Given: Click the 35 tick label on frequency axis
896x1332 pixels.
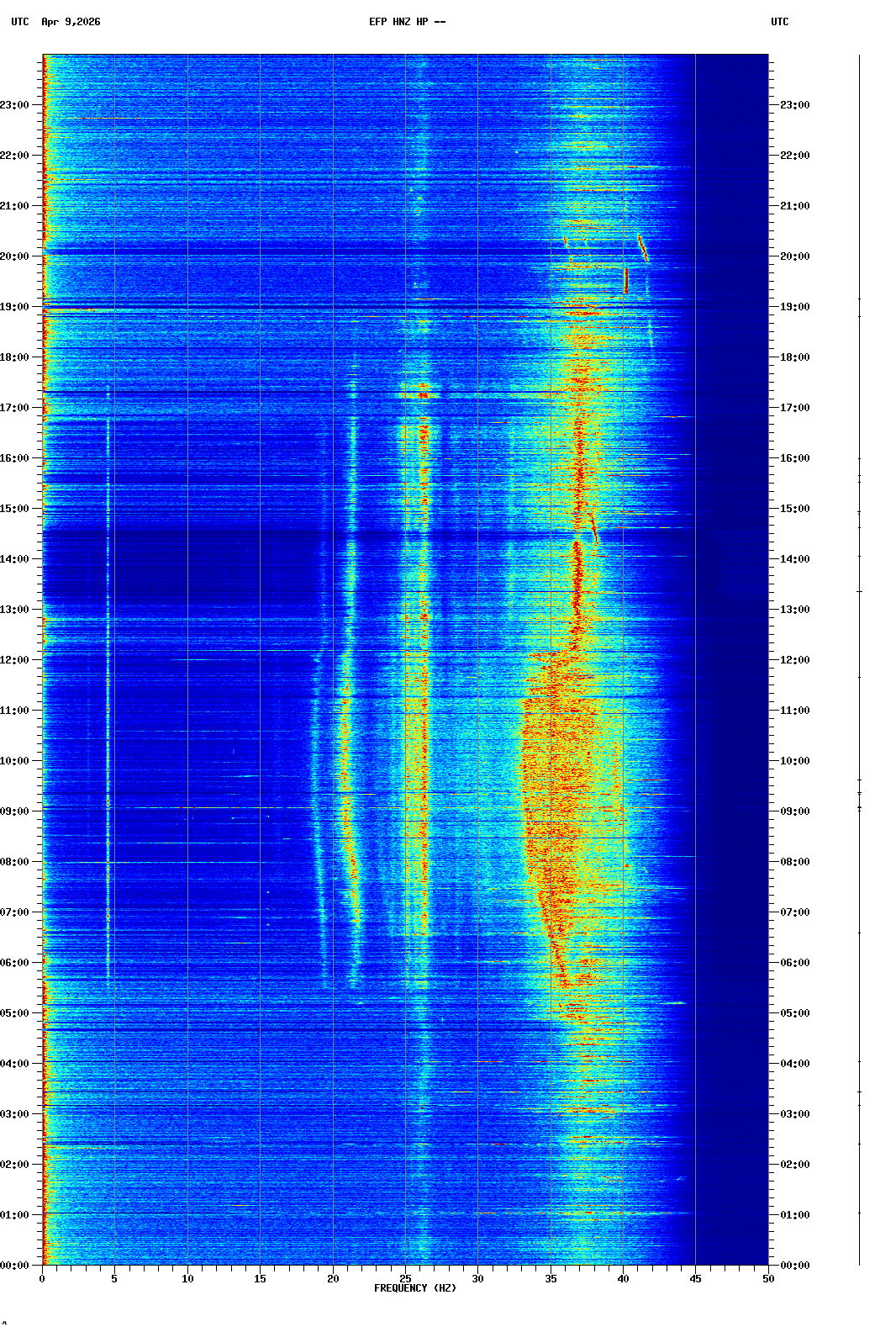Looking at the screenshot, I should (551, 1279).
